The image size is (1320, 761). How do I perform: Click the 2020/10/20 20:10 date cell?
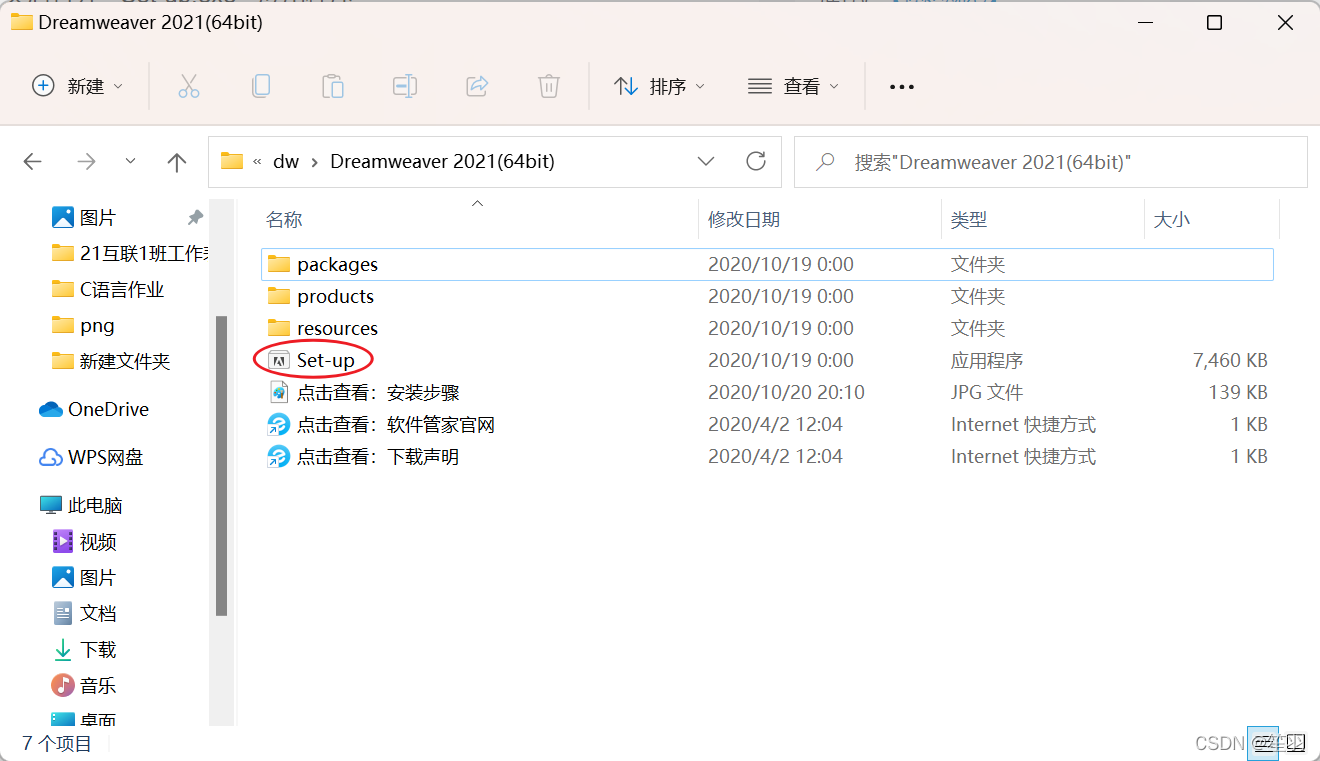[786, 392]
